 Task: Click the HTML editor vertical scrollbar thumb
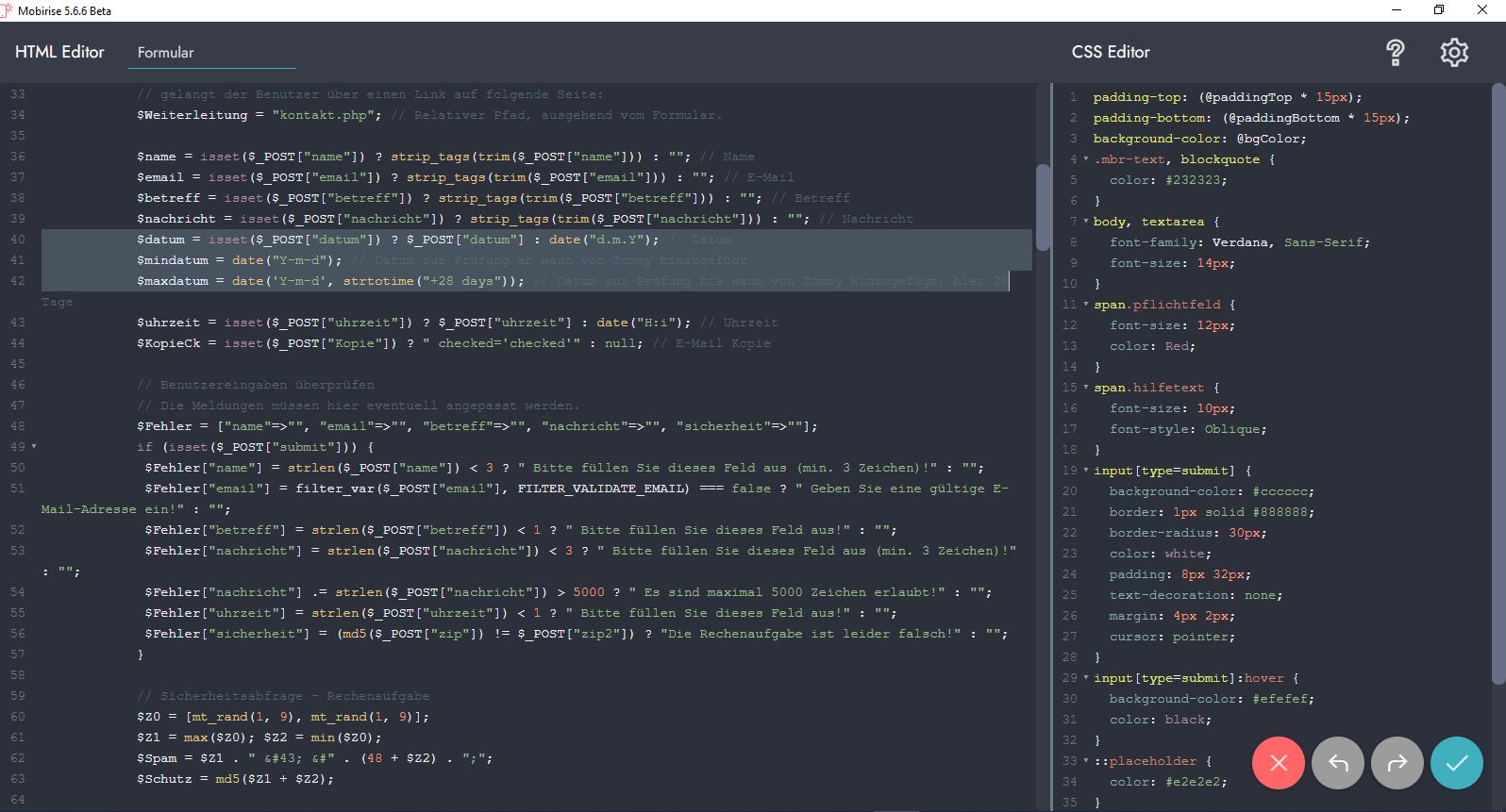click(1043, 207)
